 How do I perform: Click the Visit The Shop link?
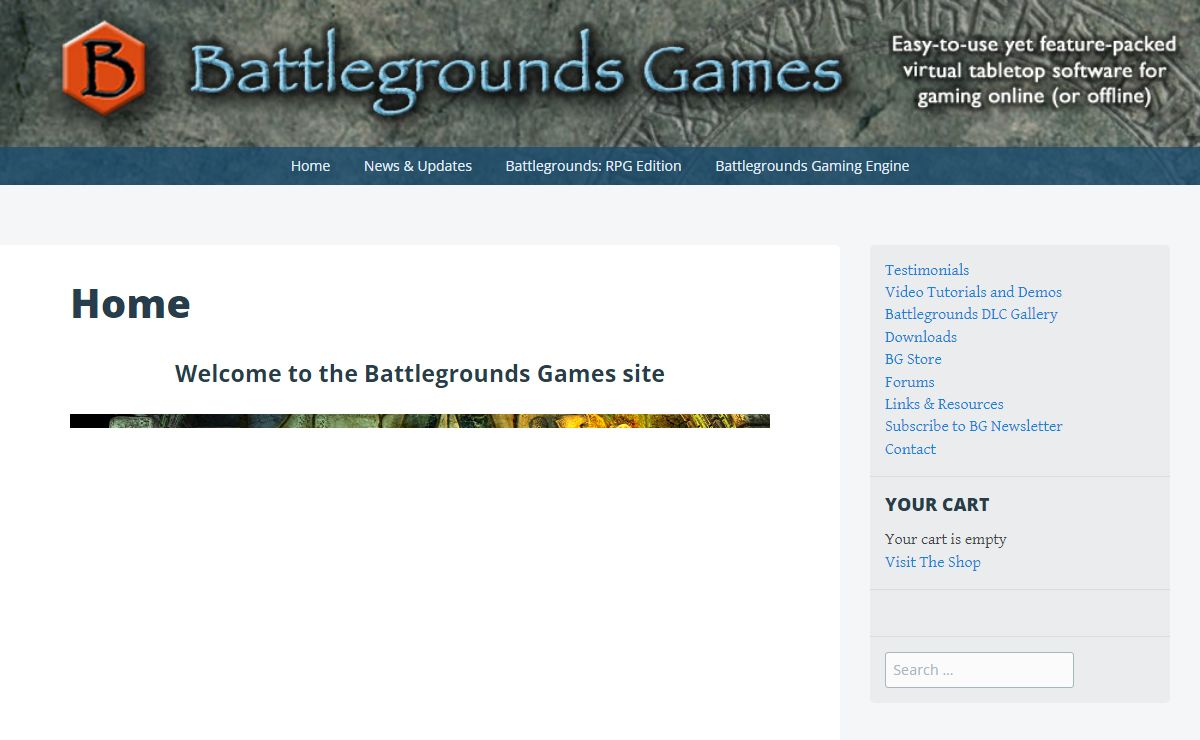point(932,562)
